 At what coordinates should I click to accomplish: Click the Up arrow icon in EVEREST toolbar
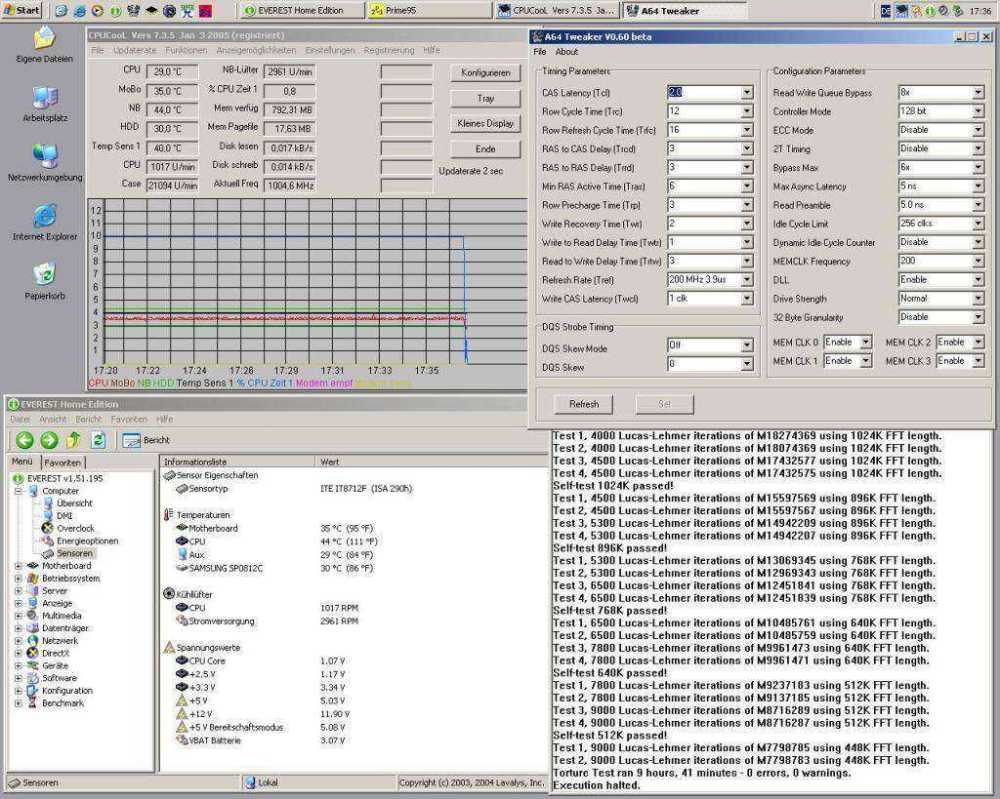click(x=73, y=440)
